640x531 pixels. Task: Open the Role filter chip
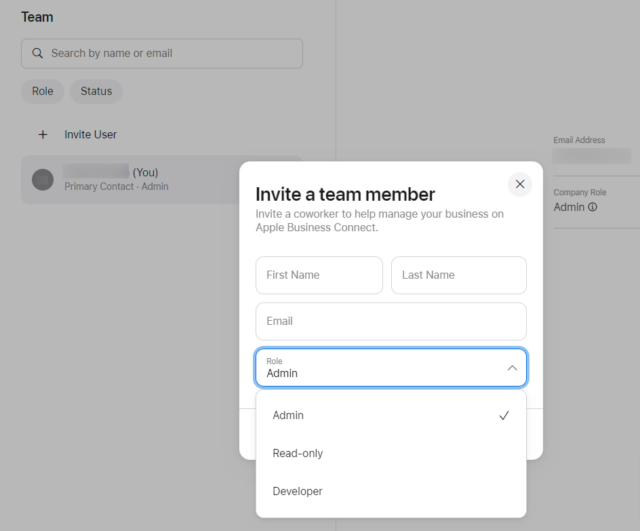pyautogui.click(x=42, y=91)
